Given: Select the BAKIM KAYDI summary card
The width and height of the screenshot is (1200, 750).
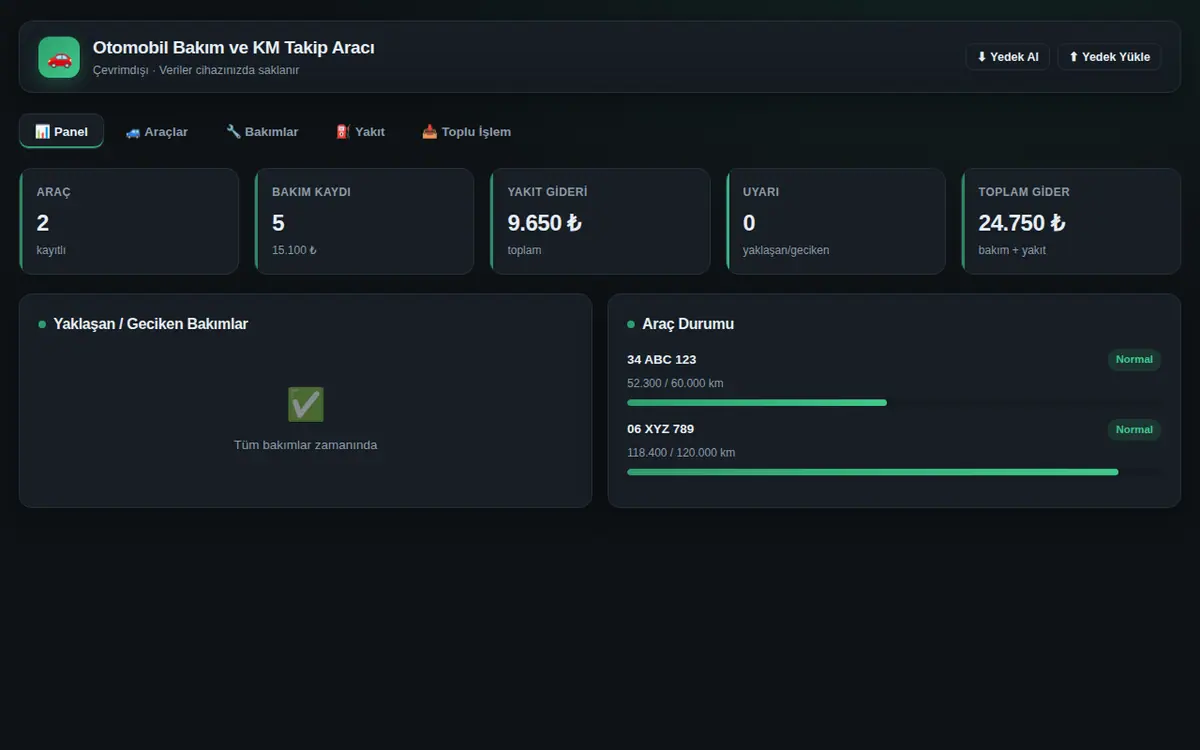Looking at the screenshot, I should [364, 221].
